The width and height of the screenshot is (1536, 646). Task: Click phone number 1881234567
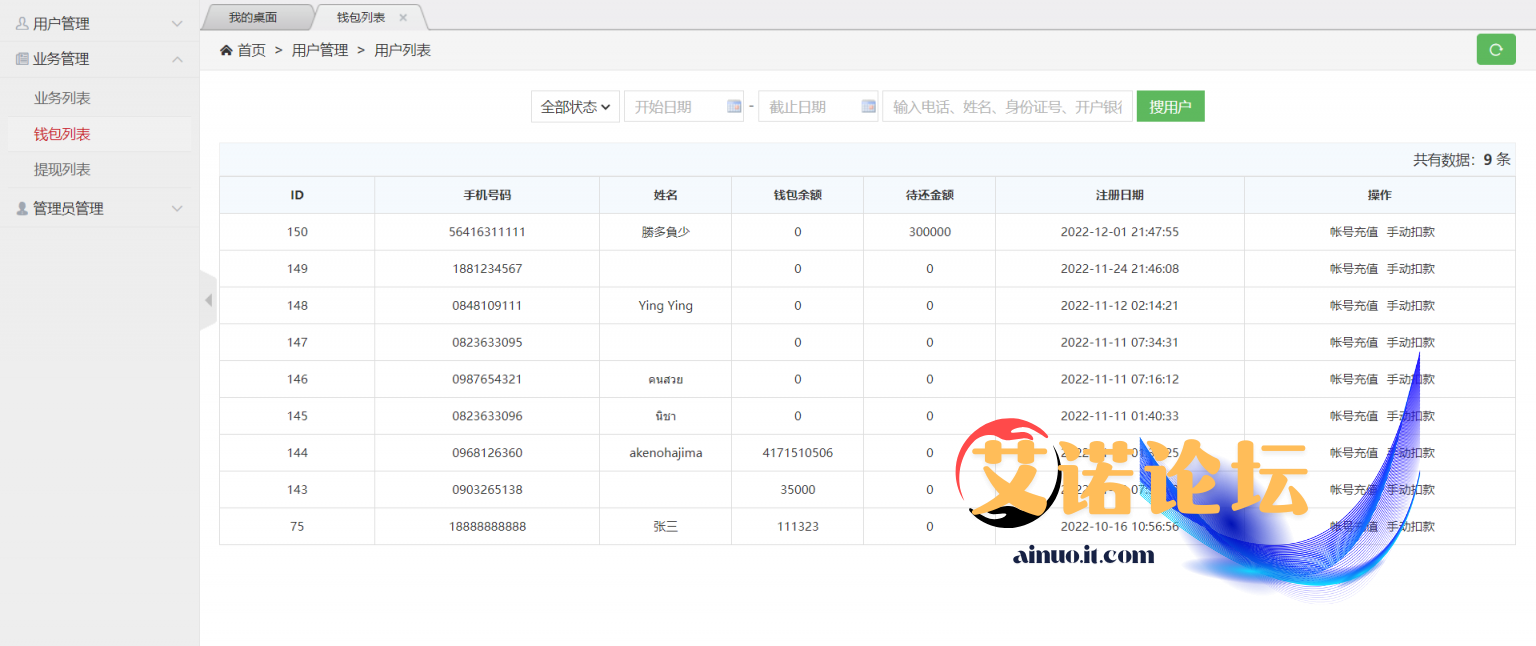487,269
